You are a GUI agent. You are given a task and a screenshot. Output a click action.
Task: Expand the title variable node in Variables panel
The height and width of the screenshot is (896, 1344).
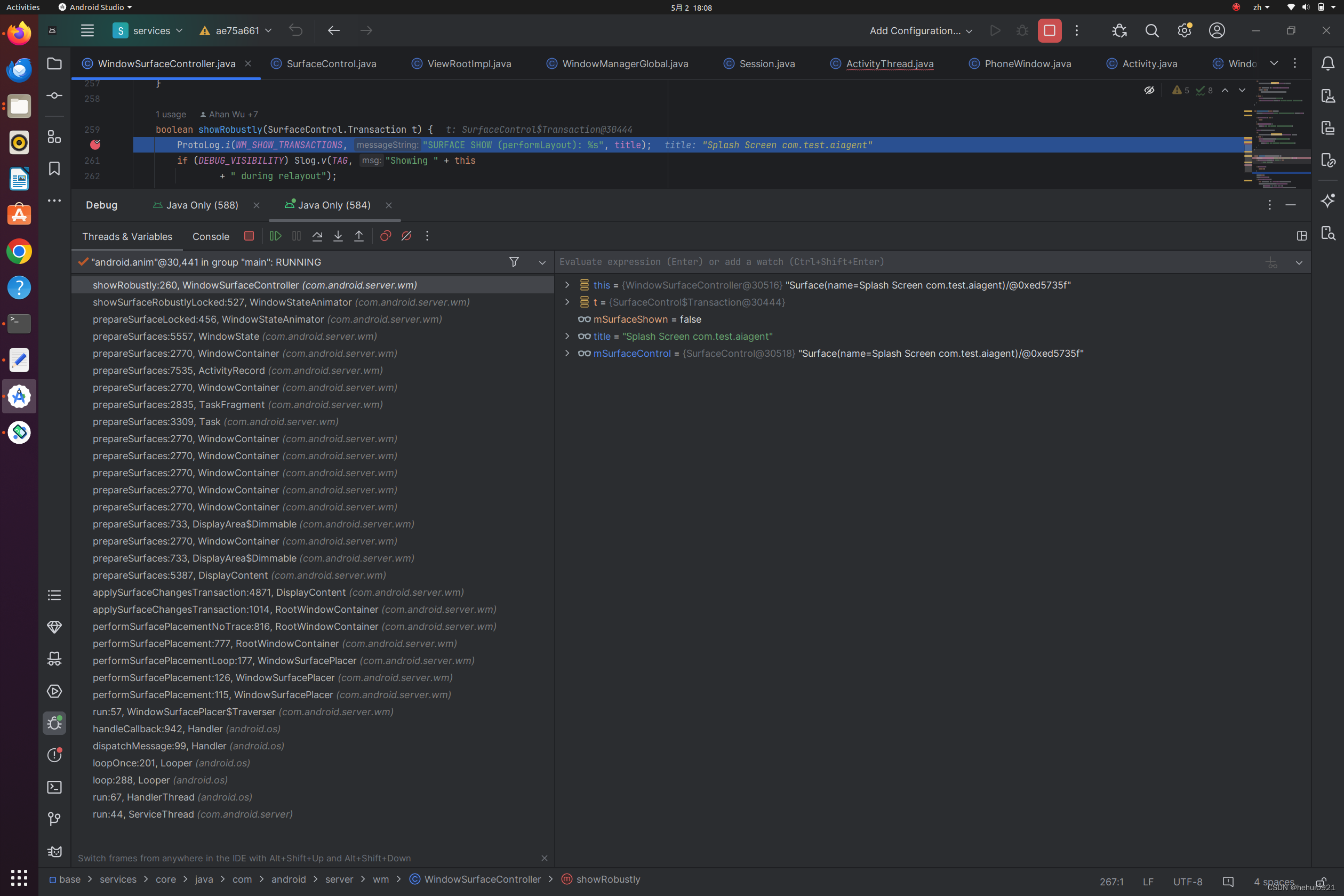click(567, 336)
